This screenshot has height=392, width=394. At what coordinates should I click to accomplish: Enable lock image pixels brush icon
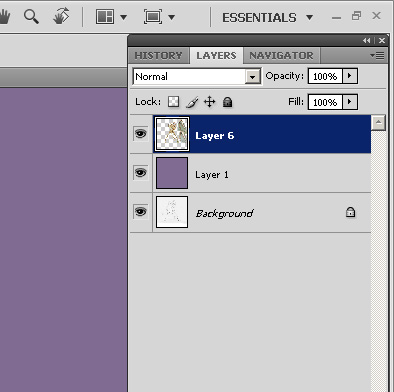[x=192, y=102]
